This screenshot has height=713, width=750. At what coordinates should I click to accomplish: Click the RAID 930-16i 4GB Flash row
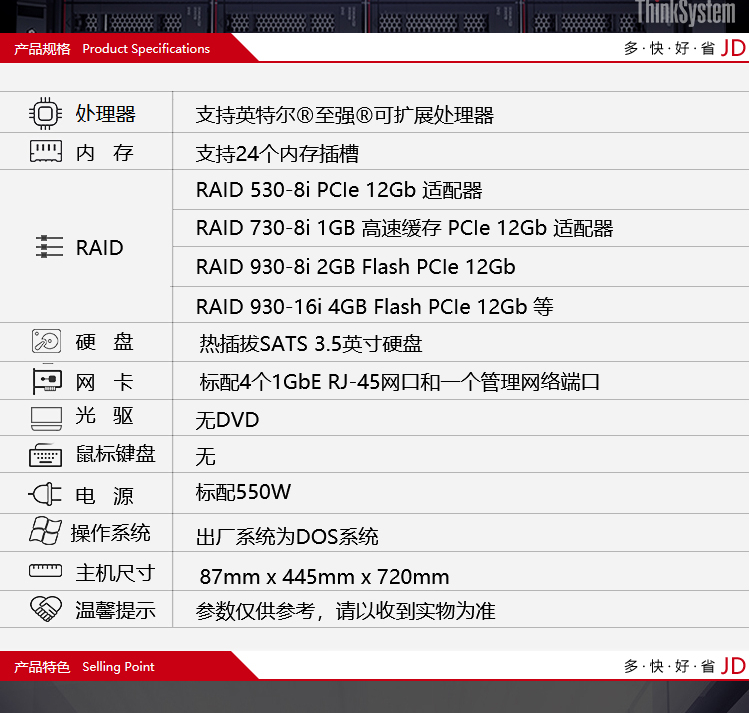[374, 306]
